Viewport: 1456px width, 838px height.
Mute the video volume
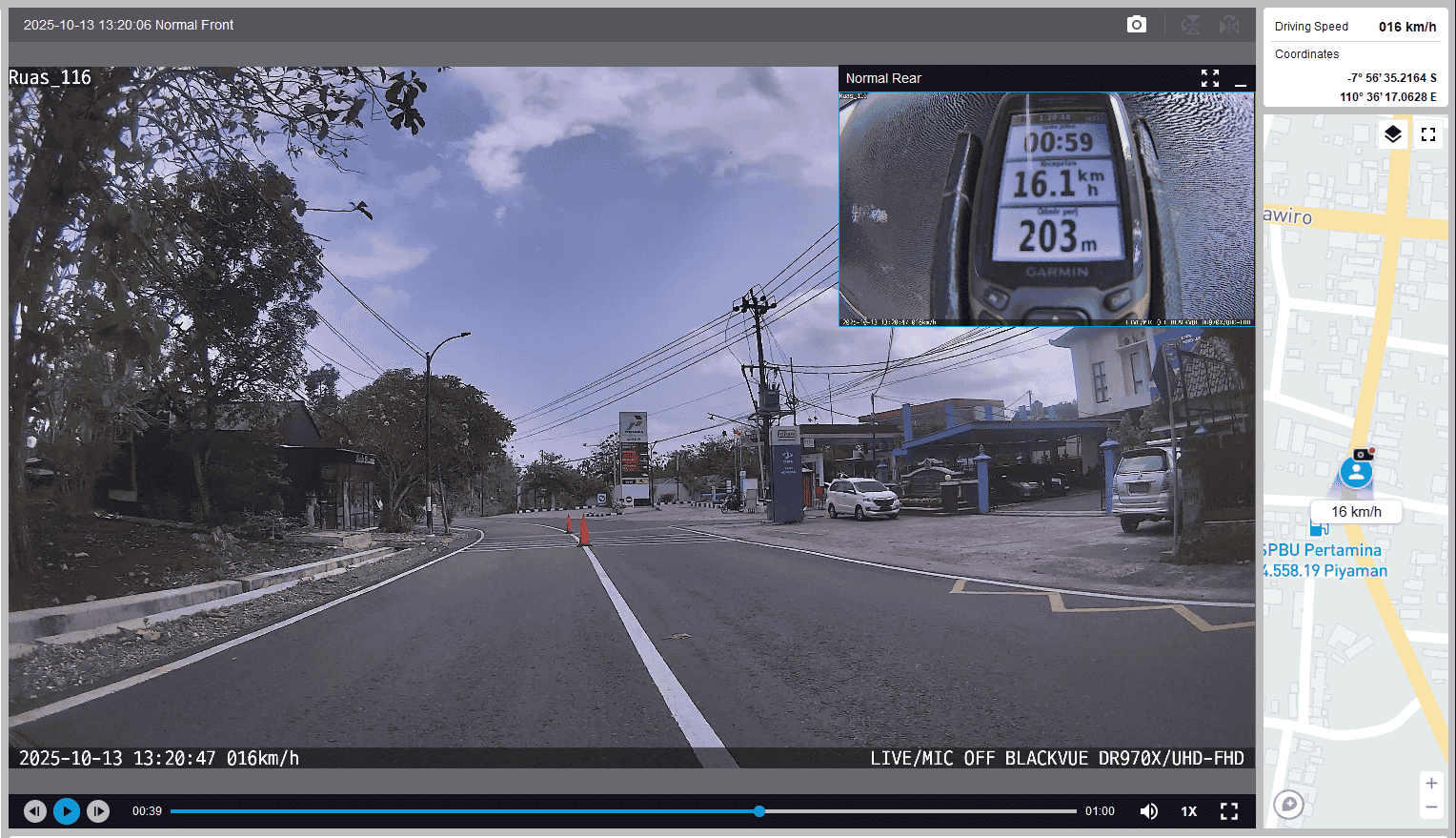coord(1149,811)
